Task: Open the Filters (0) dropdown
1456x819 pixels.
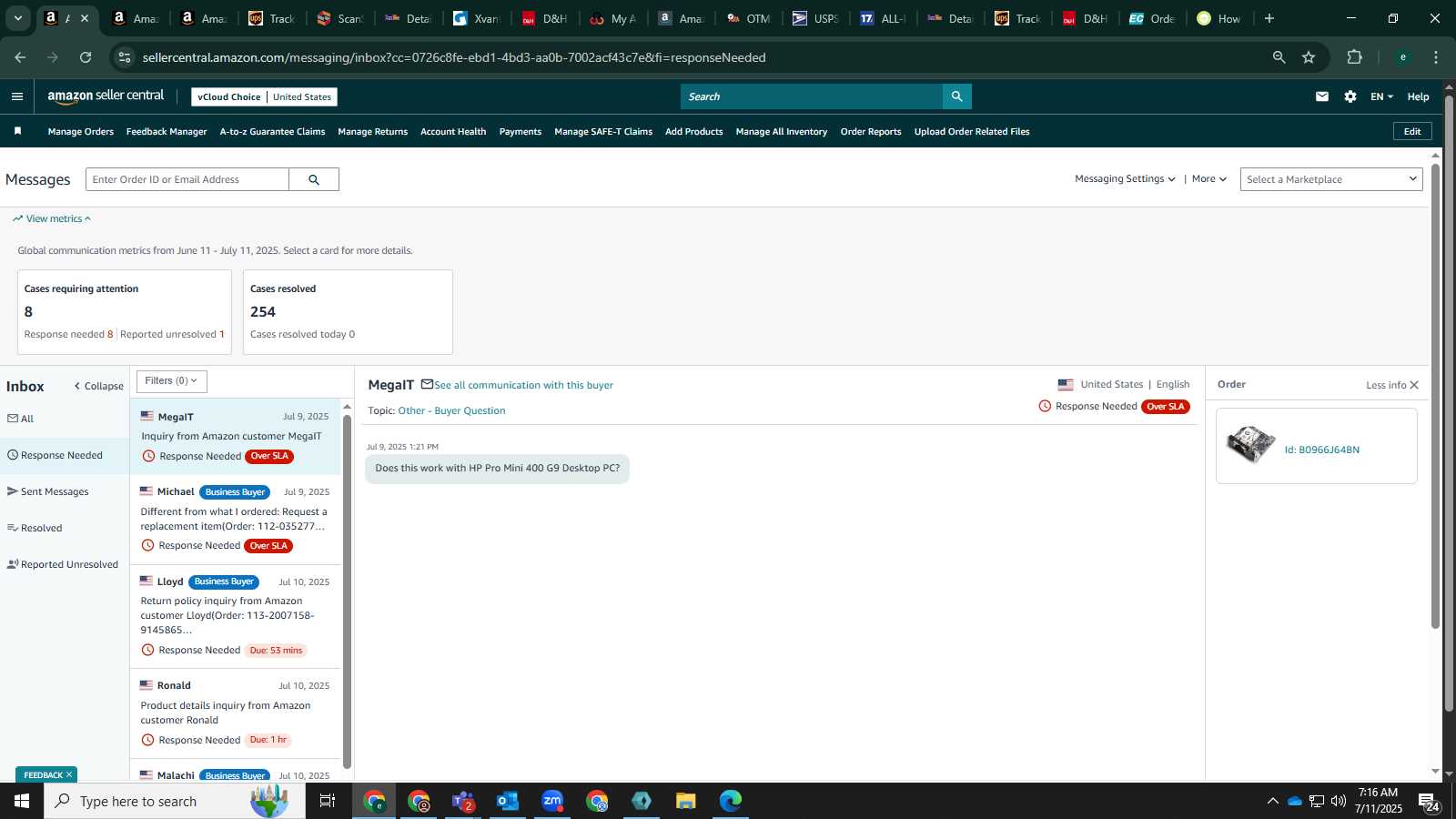Action: pyautogui.click(x=171, y=381)
